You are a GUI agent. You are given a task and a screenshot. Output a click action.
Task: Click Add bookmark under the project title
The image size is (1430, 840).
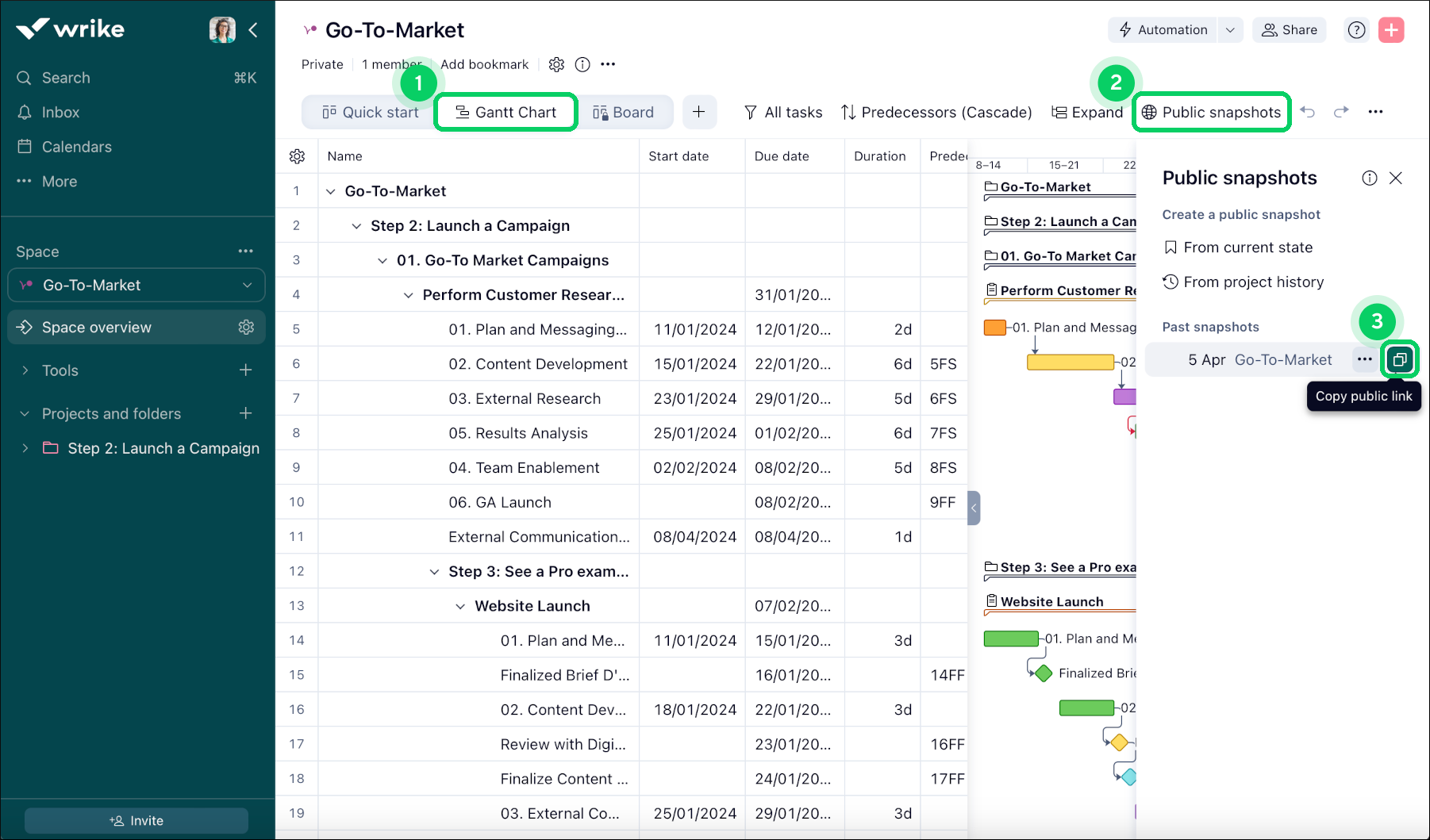tap(485, 64)
